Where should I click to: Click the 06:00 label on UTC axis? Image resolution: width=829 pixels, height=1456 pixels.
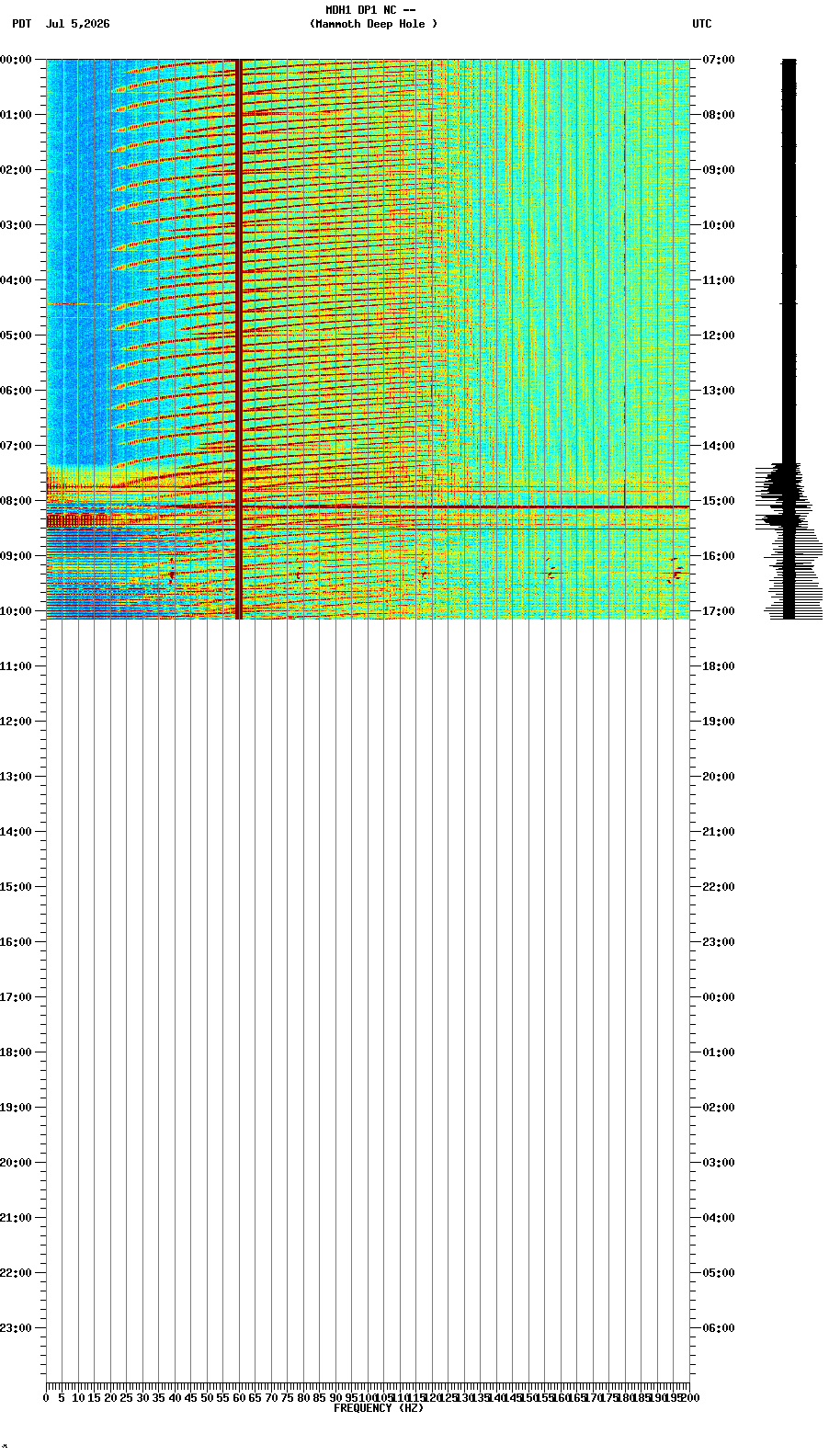(719, 1327)
